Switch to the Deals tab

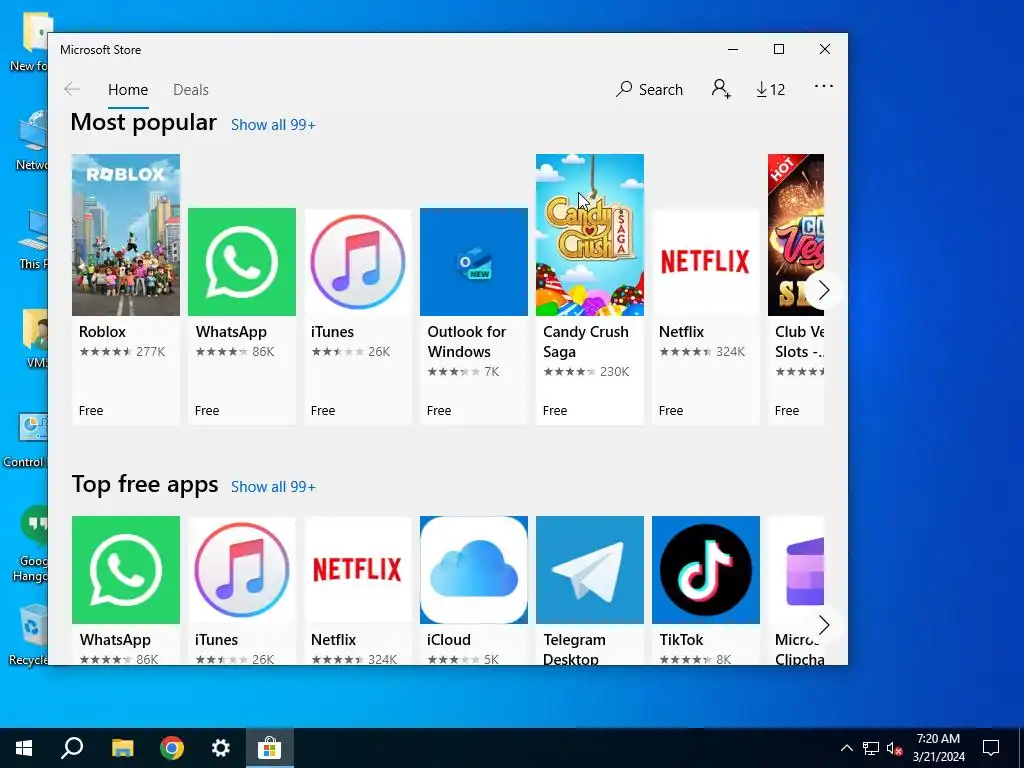tap(191, 89)
